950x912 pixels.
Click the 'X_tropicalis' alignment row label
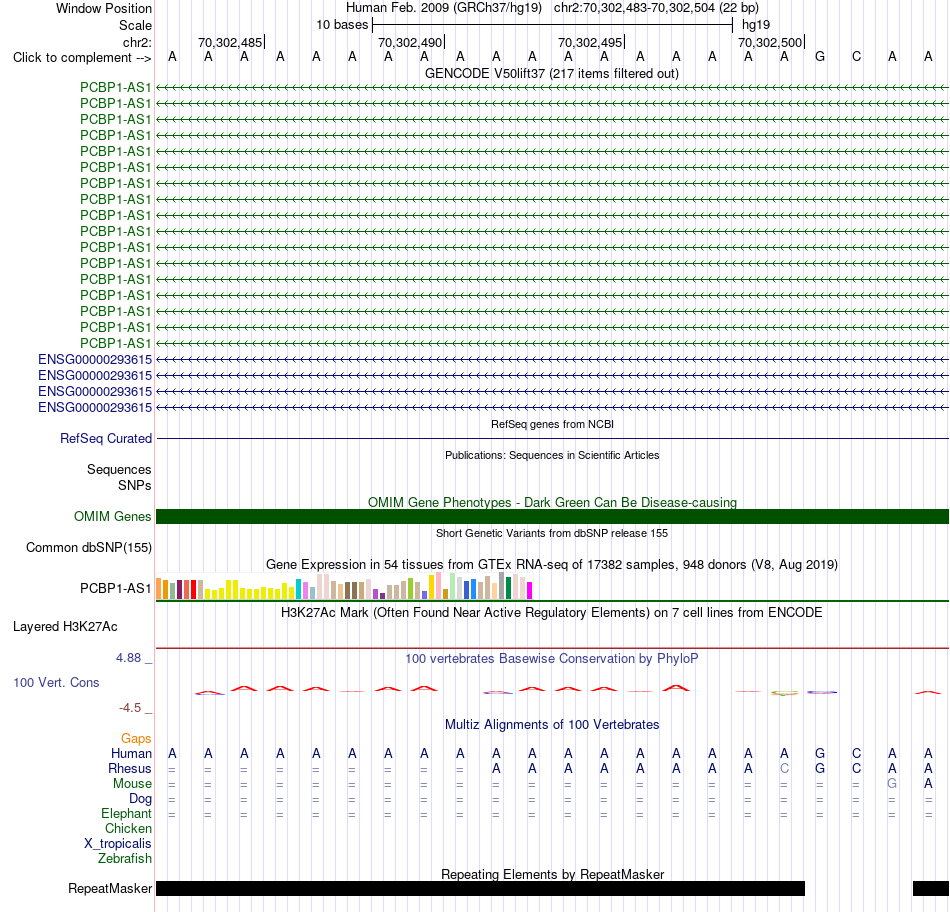pos(118,844)
